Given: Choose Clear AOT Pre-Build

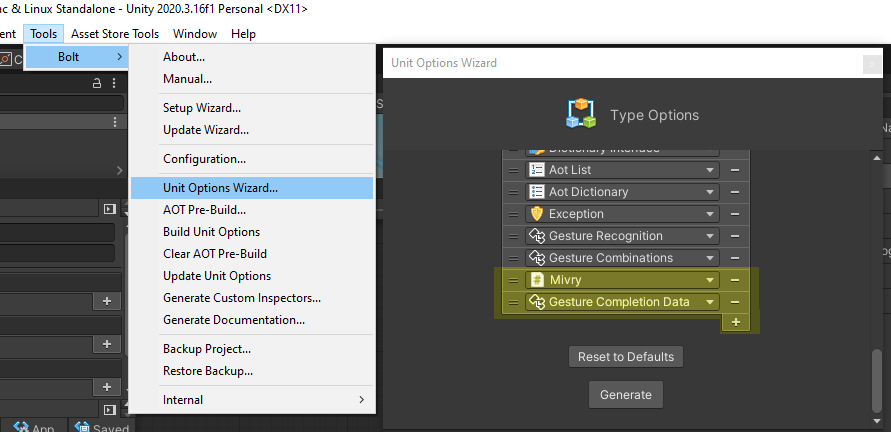Looking at the screenshot, I should (x=251, y=254).
